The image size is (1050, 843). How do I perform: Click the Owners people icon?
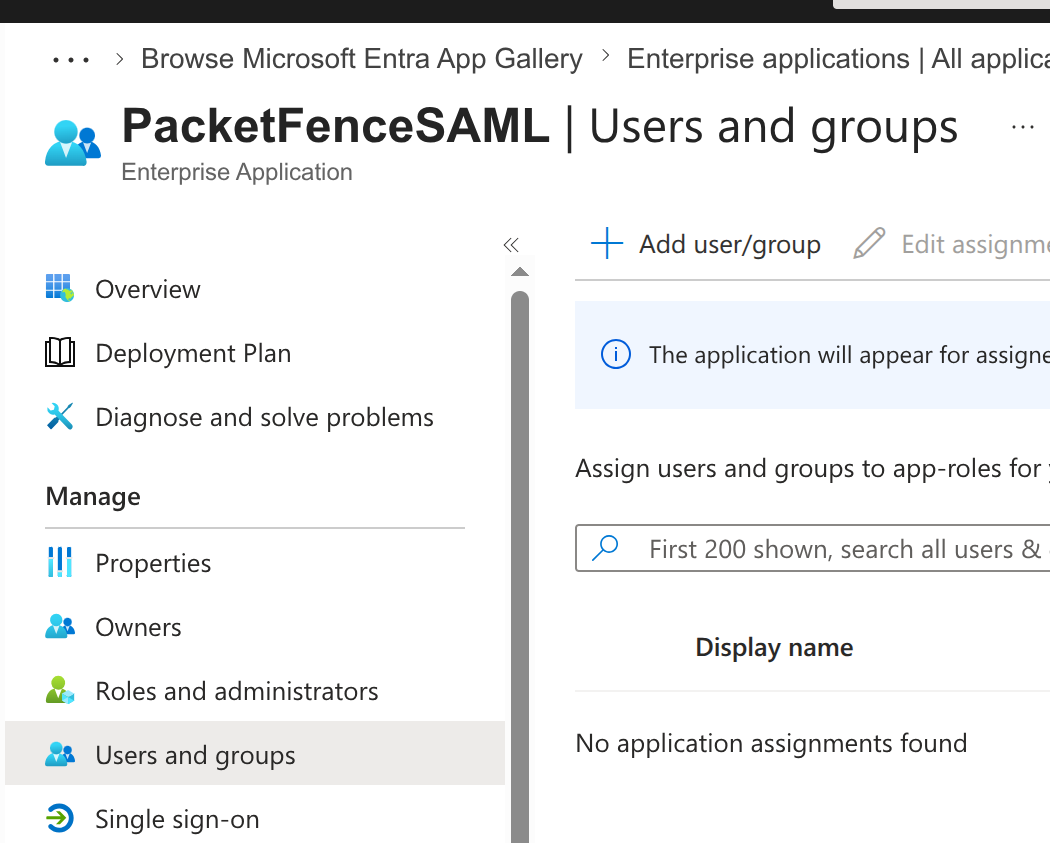pyautogui.click(x=60, y=627)
